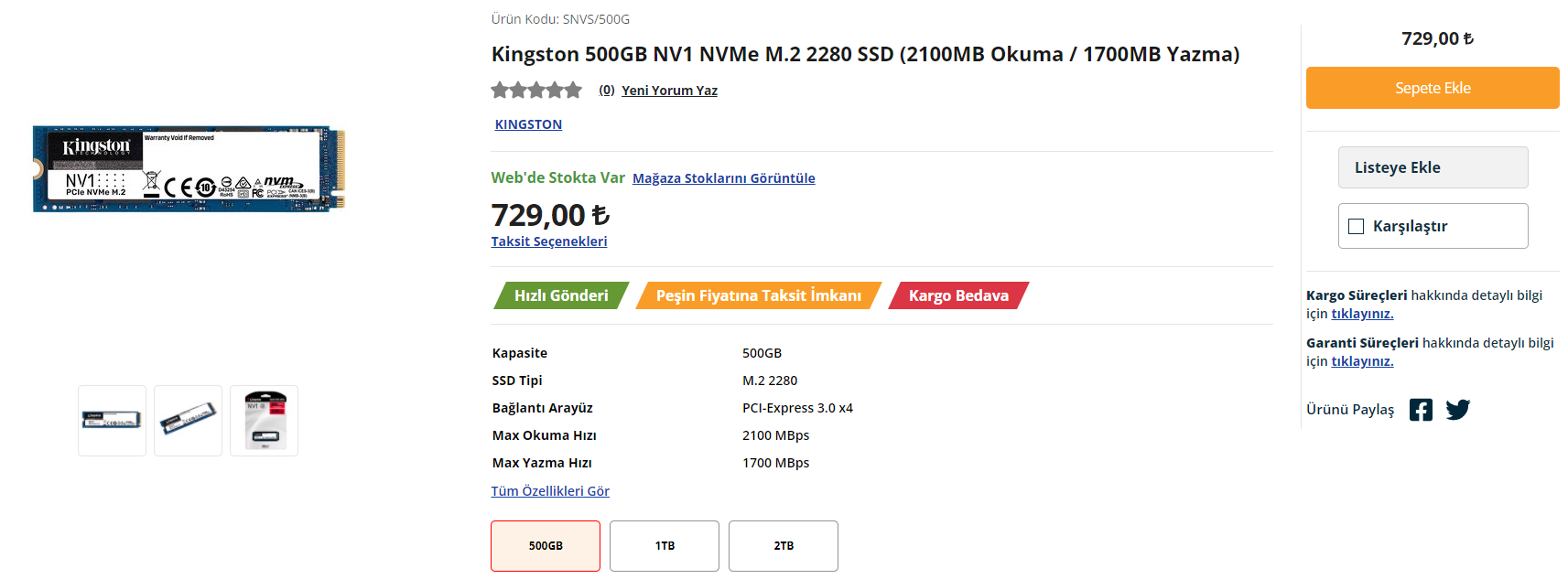Expand Tüm Özellikleri Gör link
The width and height of the screenshot is (1568, 579).
click(x=550, y=491)
